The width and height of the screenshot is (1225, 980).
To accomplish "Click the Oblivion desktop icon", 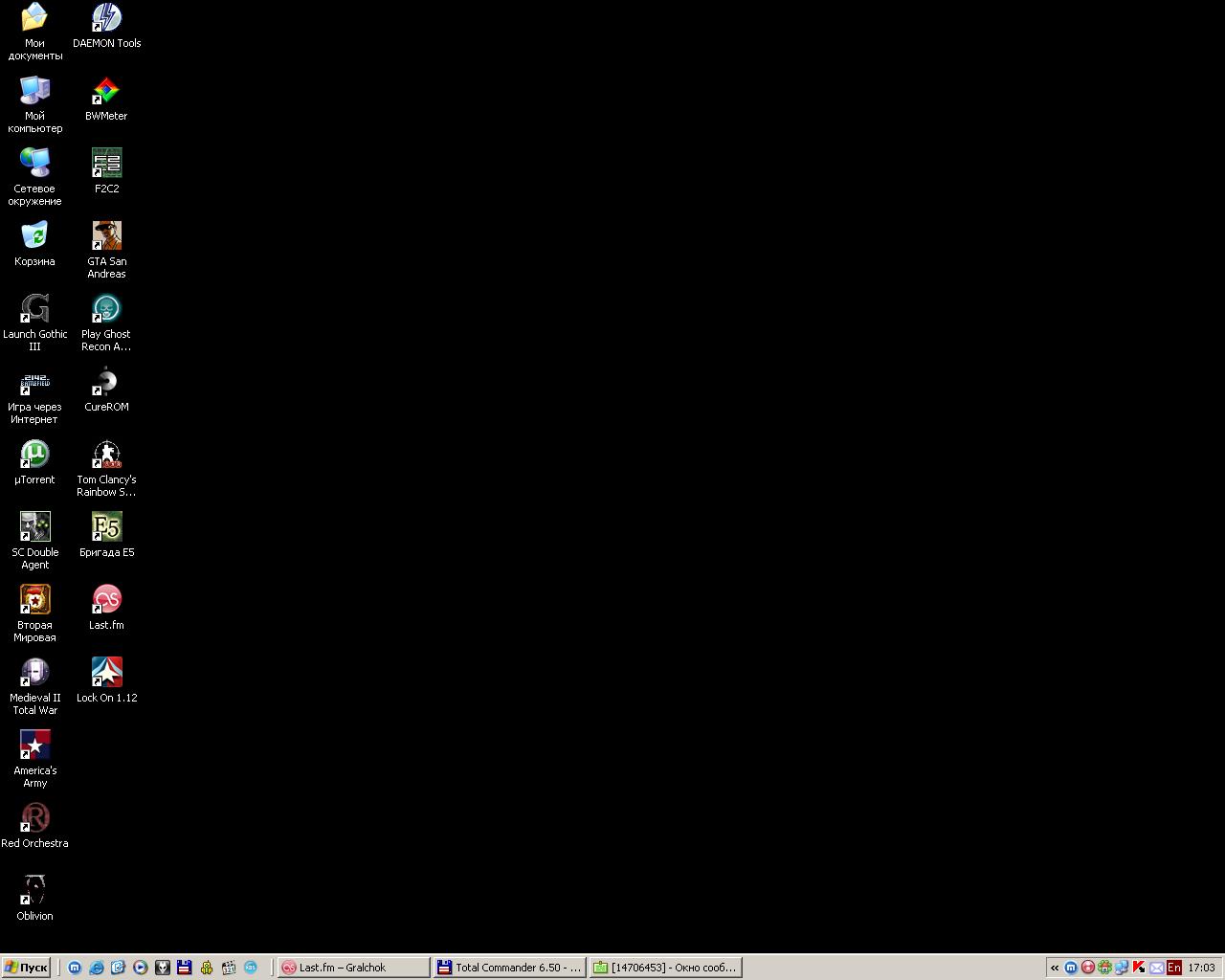I will click(34, 891).
